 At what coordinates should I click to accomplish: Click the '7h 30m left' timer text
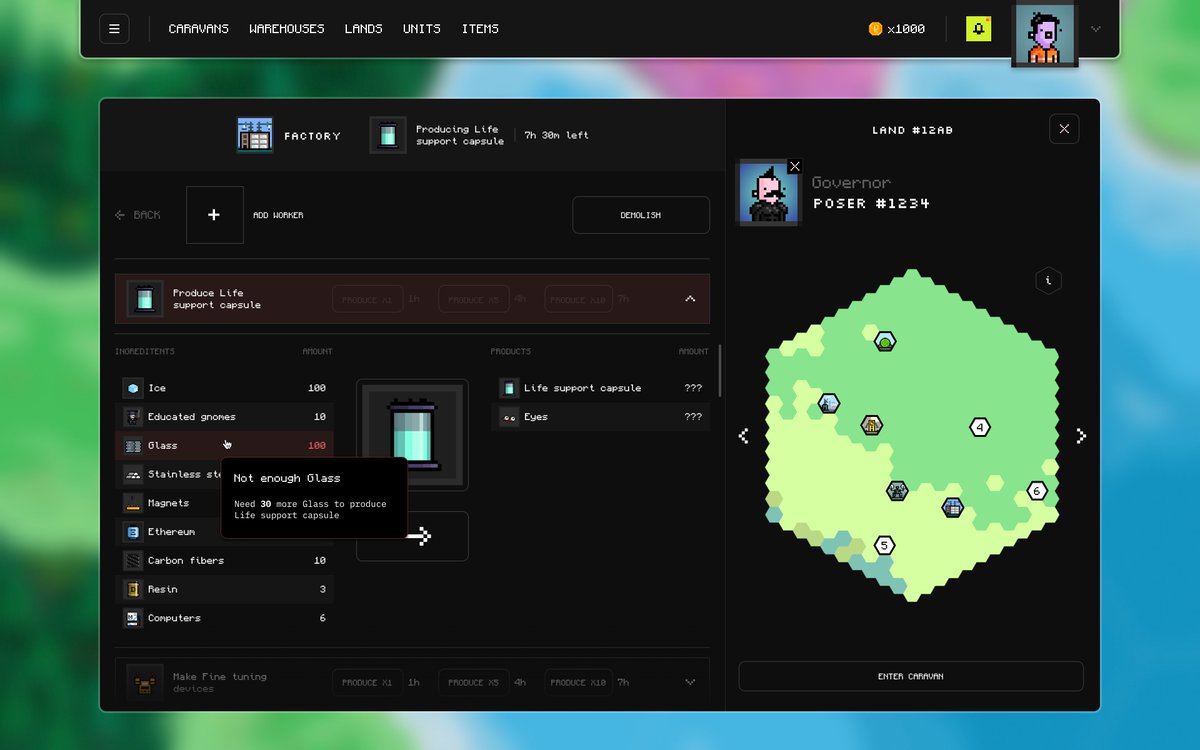[557, 135]
